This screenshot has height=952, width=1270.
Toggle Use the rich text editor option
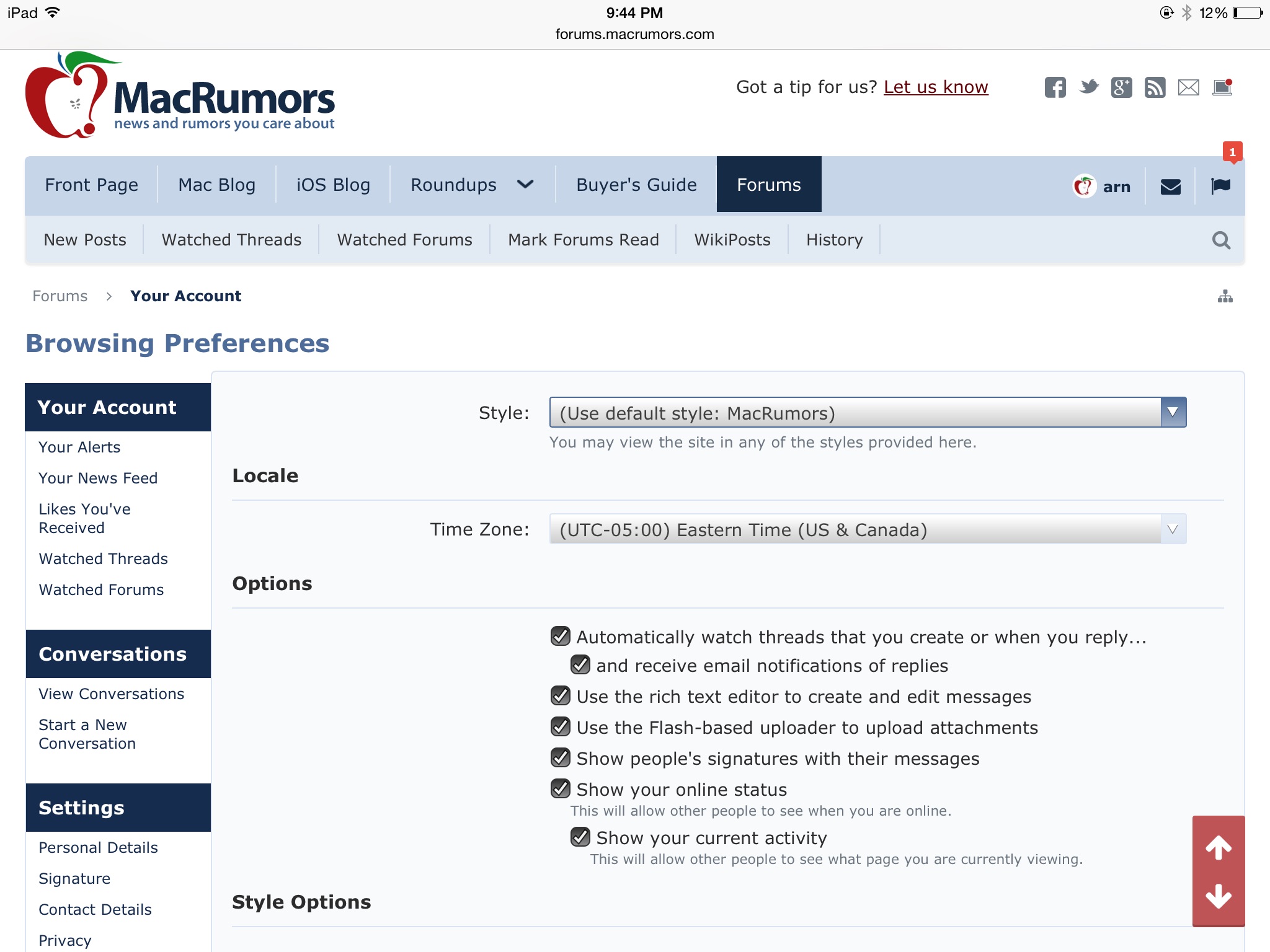tap(561, 696)
